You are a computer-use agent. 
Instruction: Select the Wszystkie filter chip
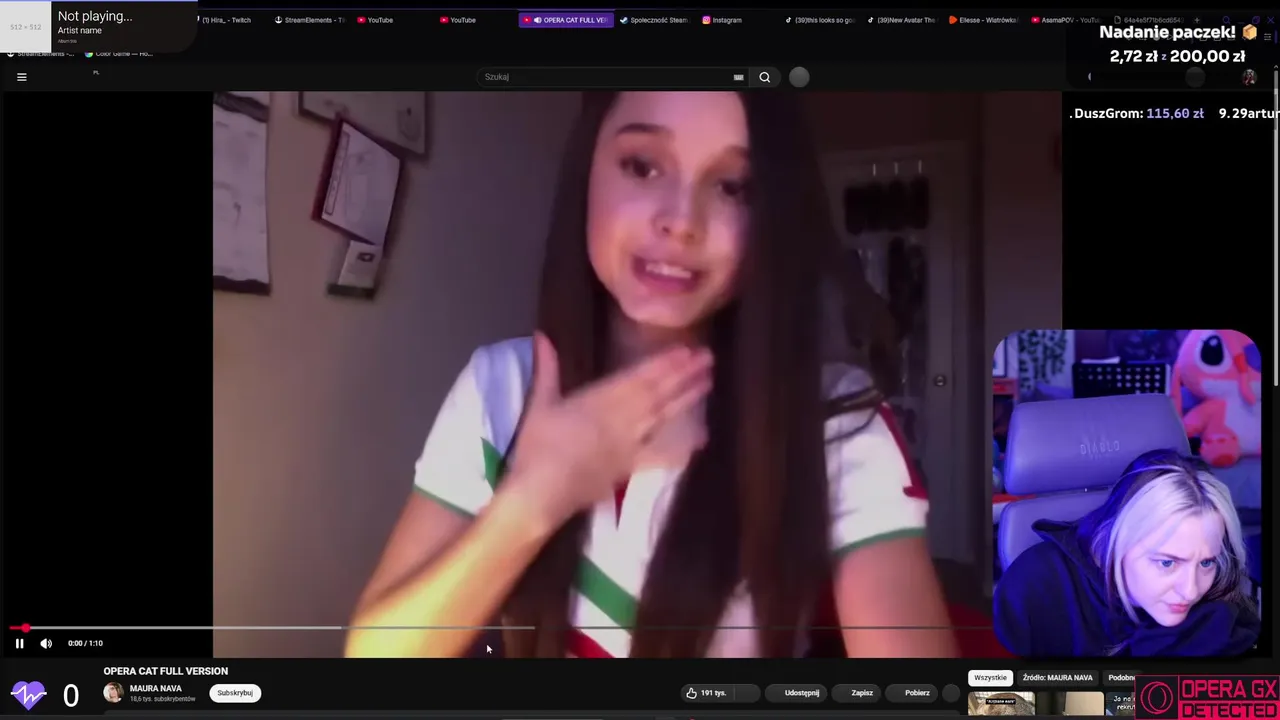[990, 678]
